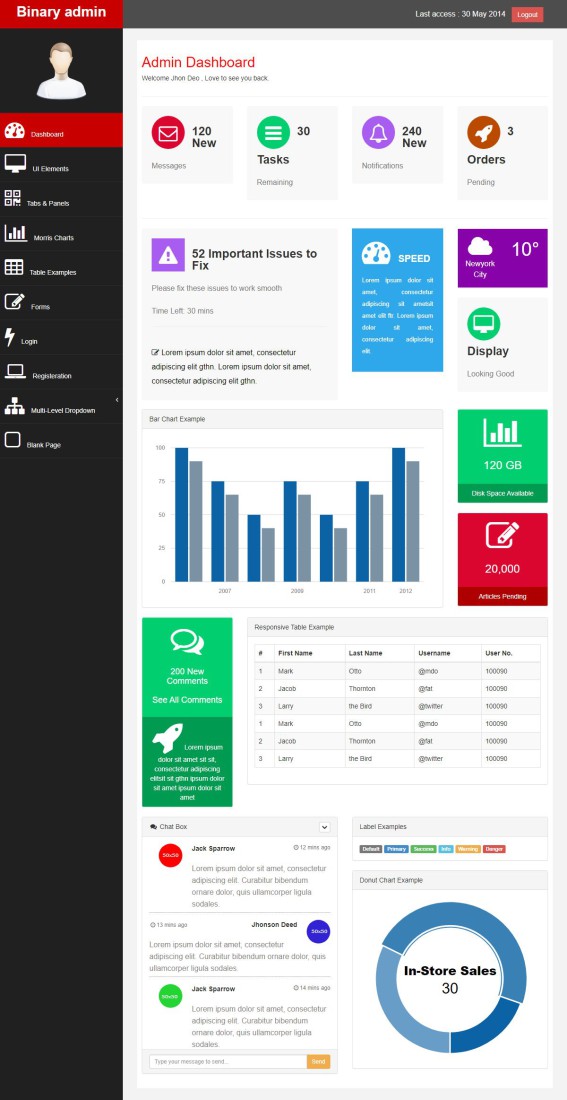567x1100 pixels.
Task: Click the Send button in chat
Action: coord(319,1061)
